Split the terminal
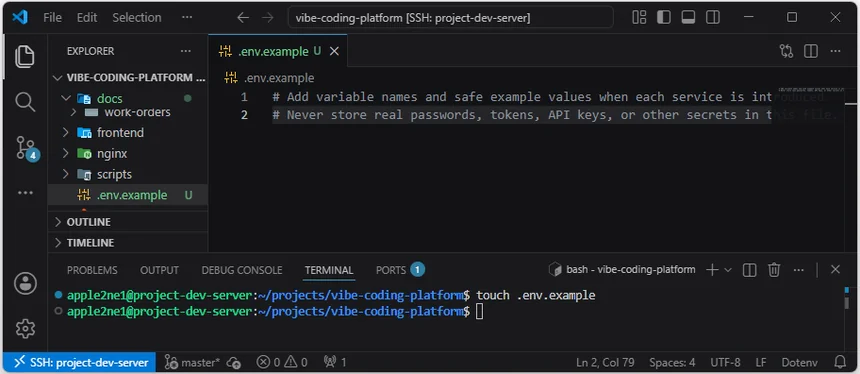 pyautogui.click(x=750, y=270)
